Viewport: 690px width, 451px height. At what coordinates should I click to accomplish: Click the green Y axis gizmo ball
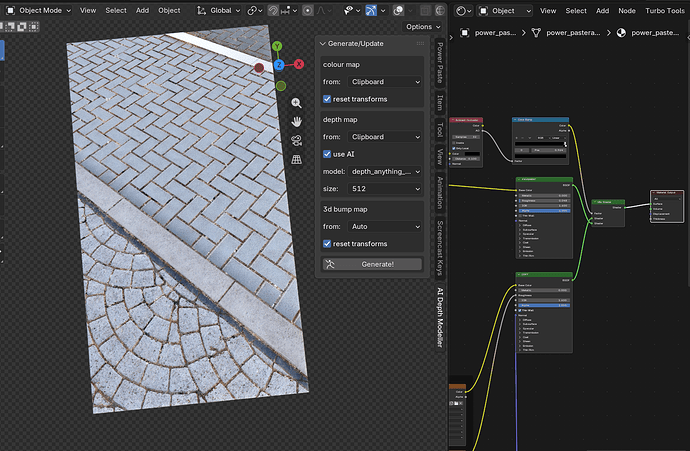click(x=277, y=46)
